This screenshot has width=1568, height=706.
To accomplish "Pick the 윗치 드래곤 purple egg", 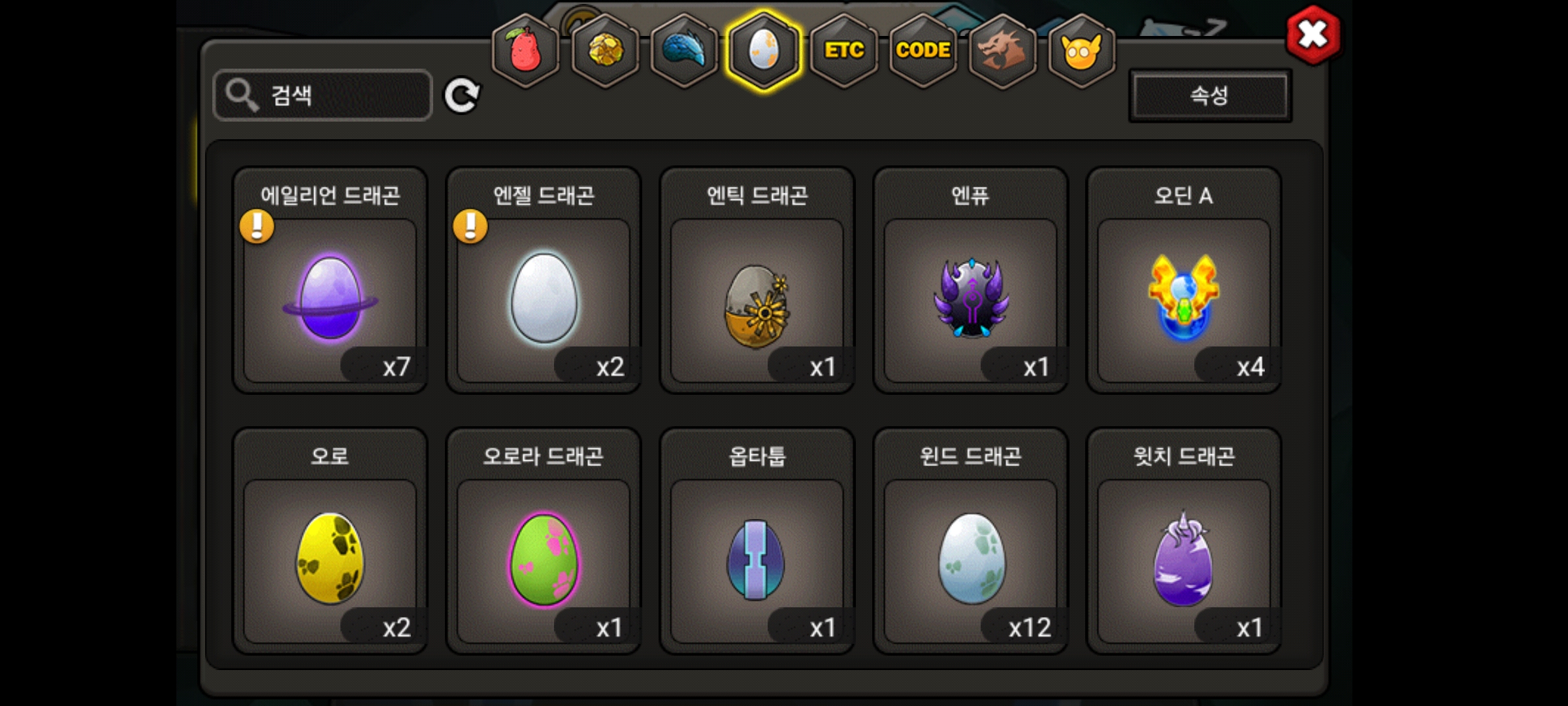I will 1184,541.
